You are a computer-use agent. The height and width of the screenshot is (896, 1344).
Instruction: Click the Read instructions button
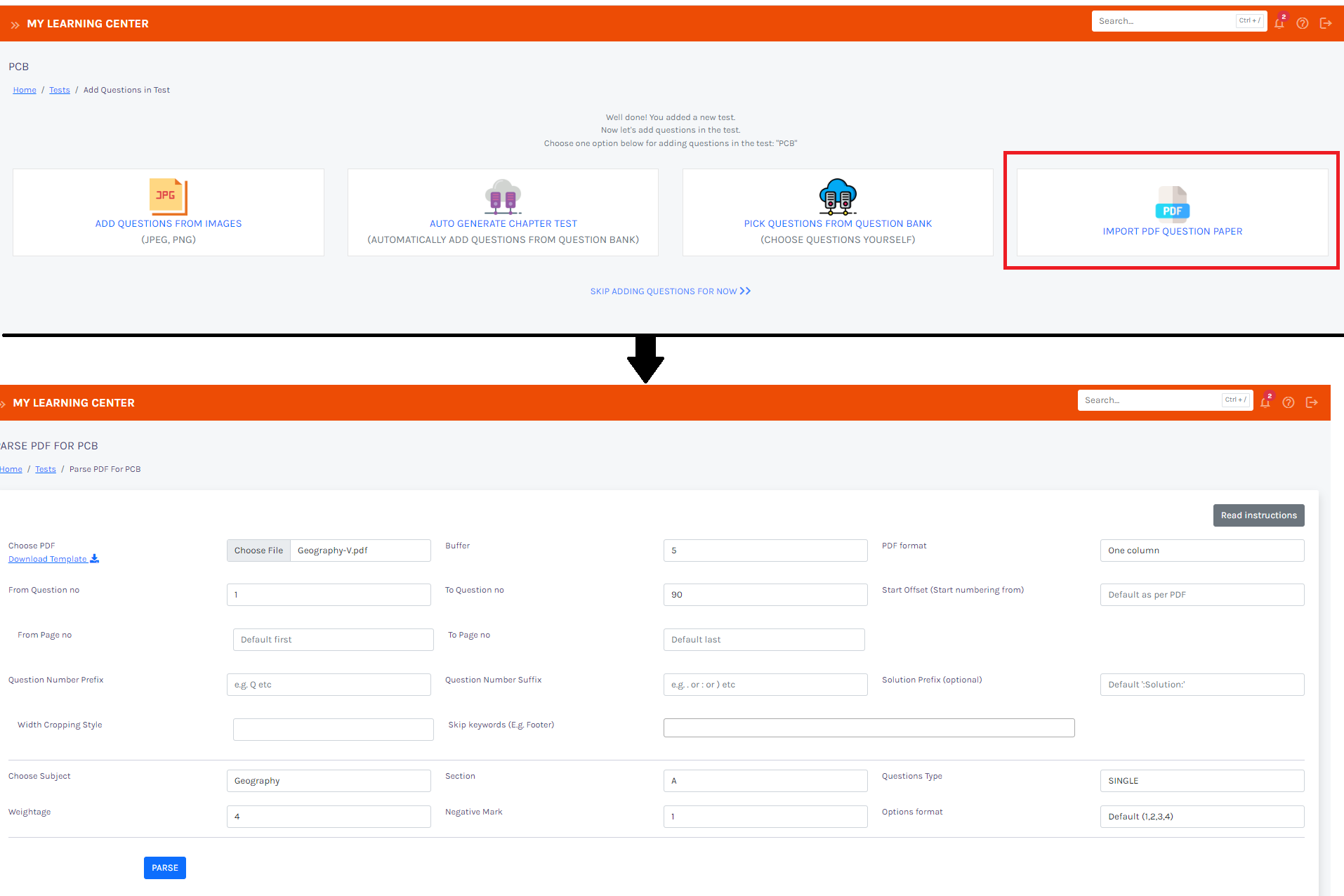point(1258,515)
